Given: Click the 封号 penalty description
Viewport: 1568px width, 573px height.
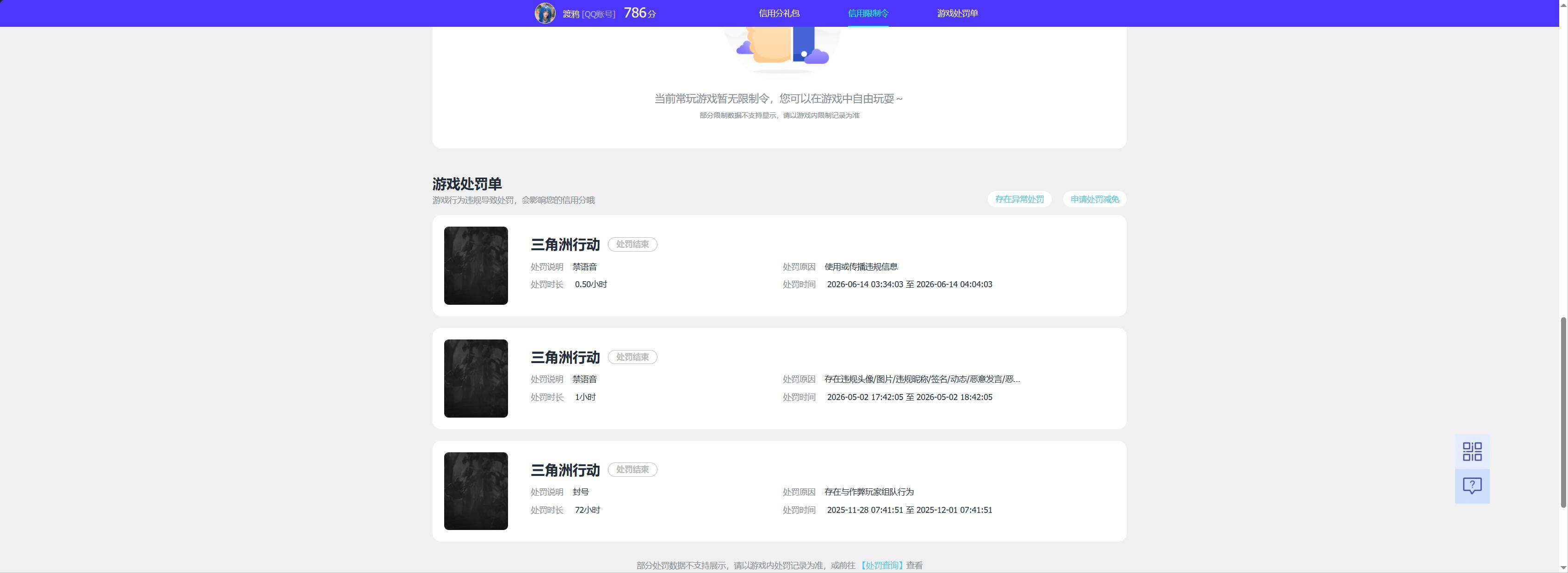Looking at the screenshot, I should click(580, 492).
